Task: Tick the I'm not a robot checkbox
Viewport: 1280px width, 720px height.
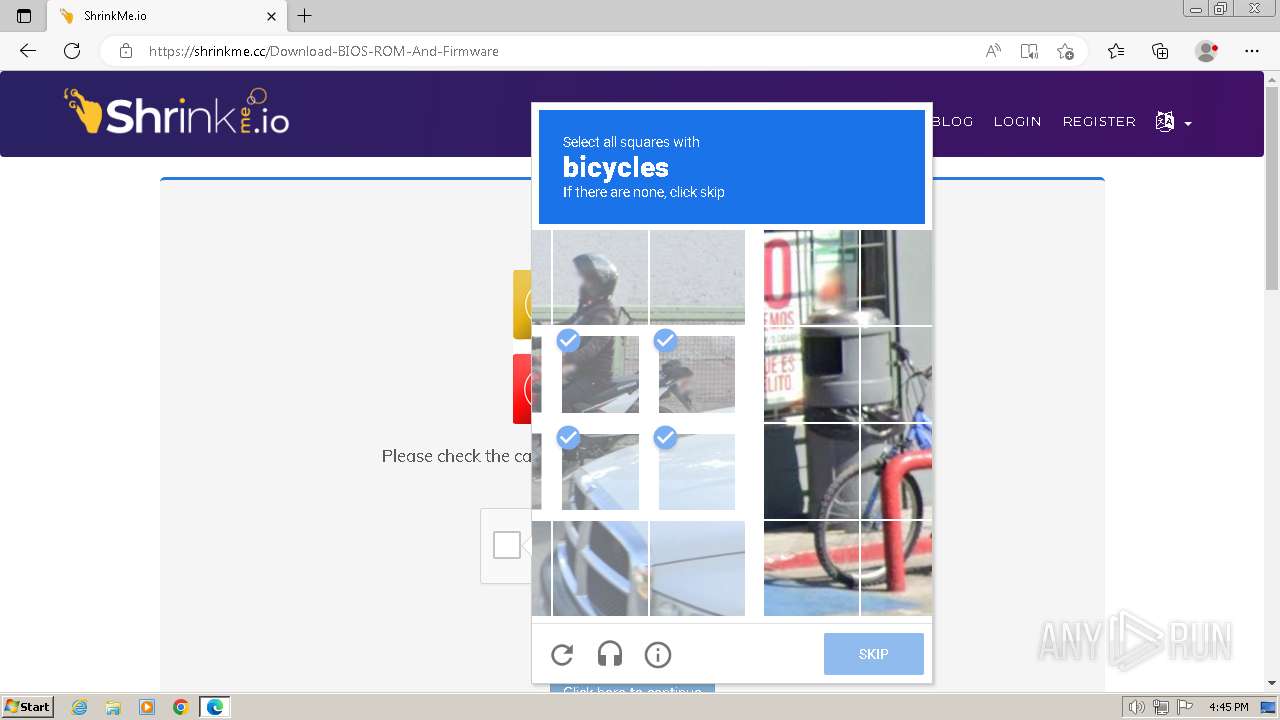Action: 507,545
